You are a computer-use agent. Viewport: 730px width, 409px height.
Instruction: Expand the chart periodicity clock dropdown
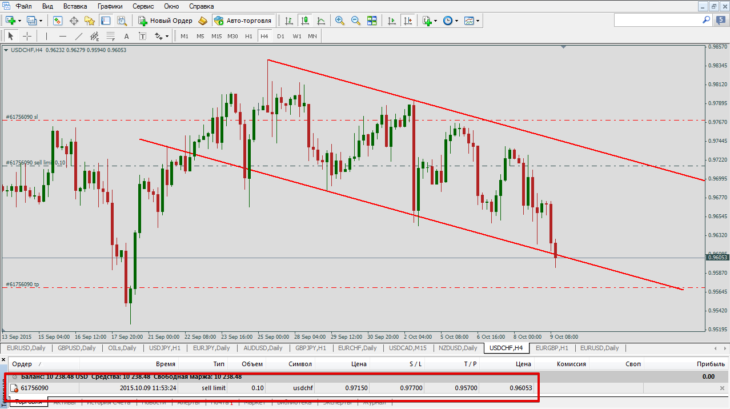456,21
